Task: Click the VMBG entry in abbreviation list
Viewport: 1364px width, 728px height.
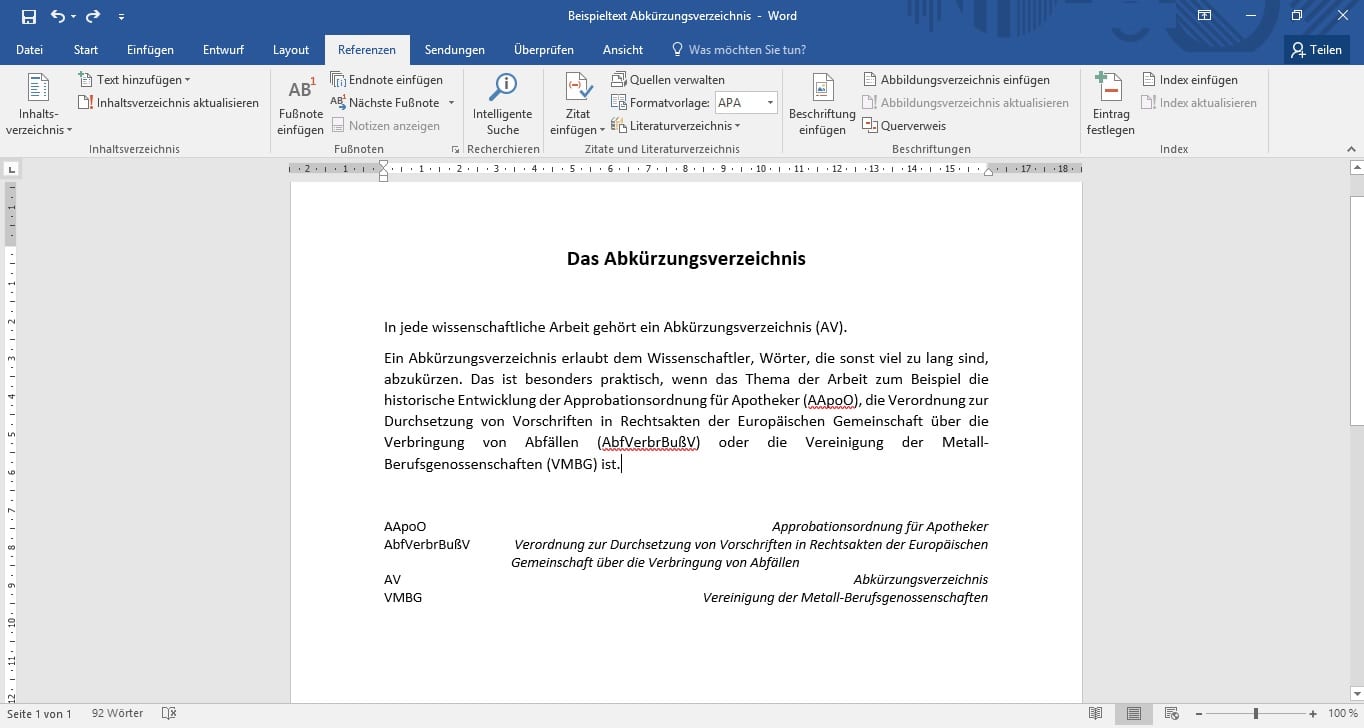Action: click(403, 598)
